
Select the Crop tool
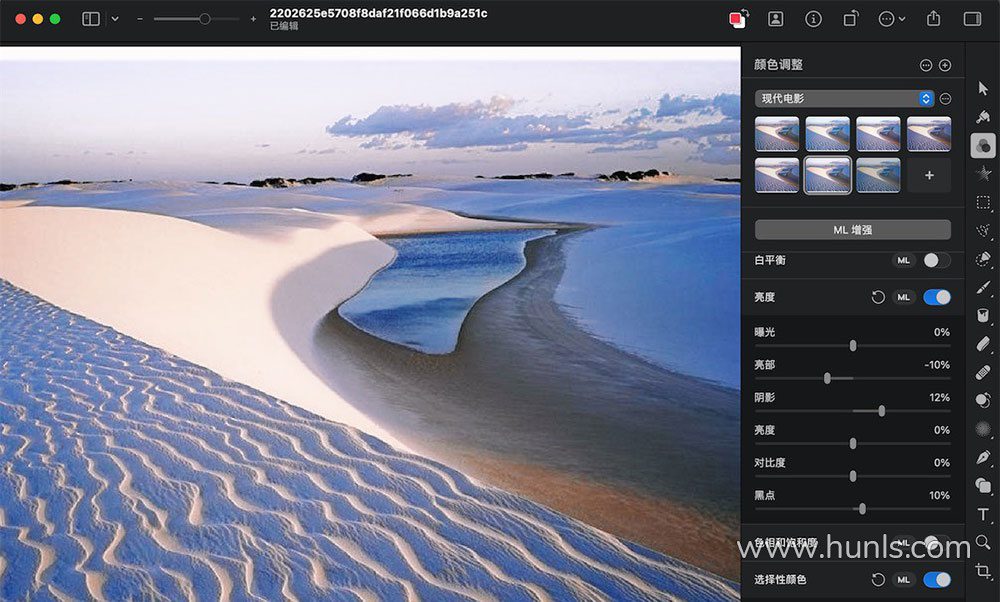983,571
